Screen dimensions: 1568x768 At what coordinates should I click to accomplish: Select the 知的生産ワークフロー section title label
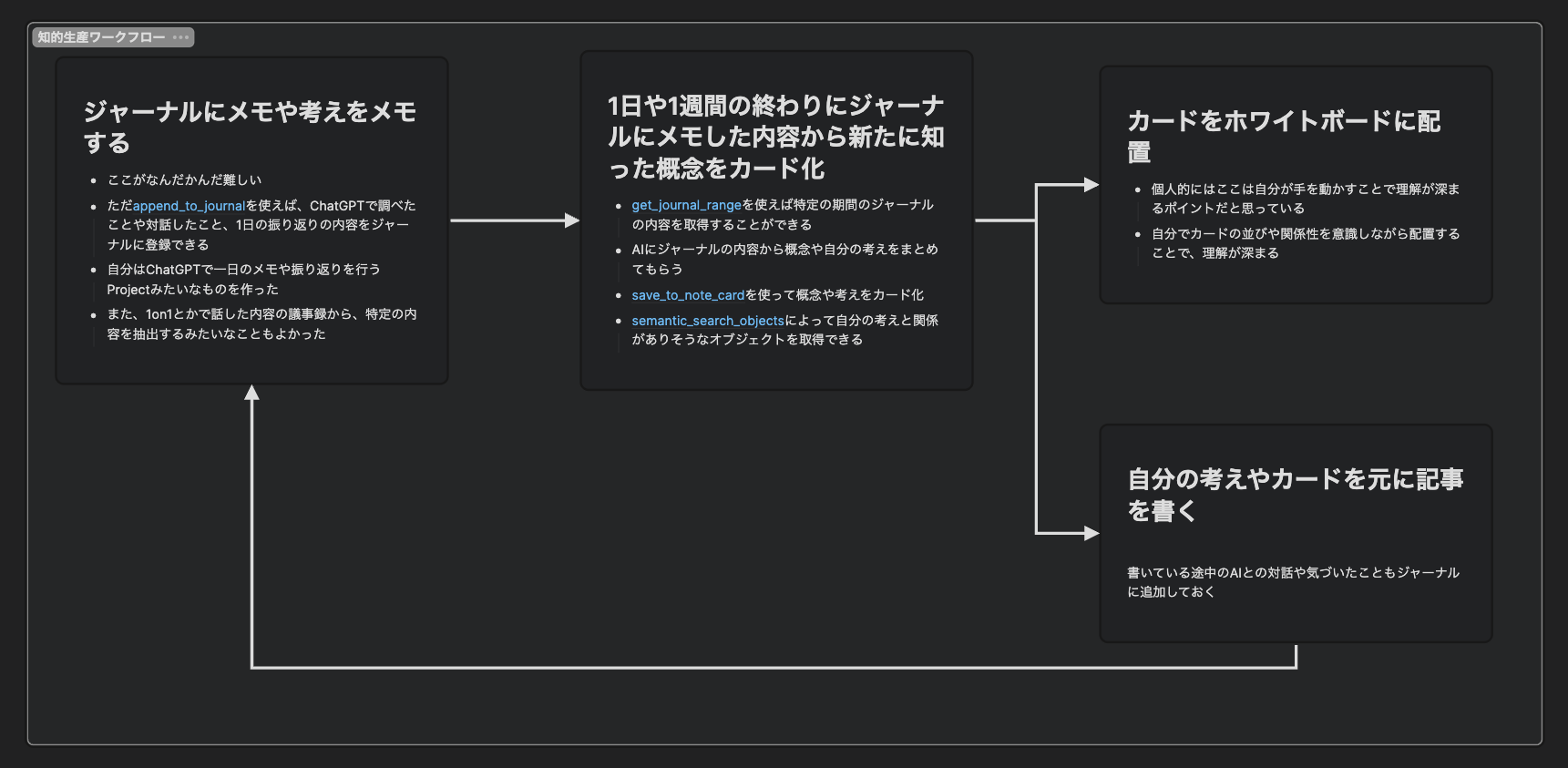tap(101, 37)
